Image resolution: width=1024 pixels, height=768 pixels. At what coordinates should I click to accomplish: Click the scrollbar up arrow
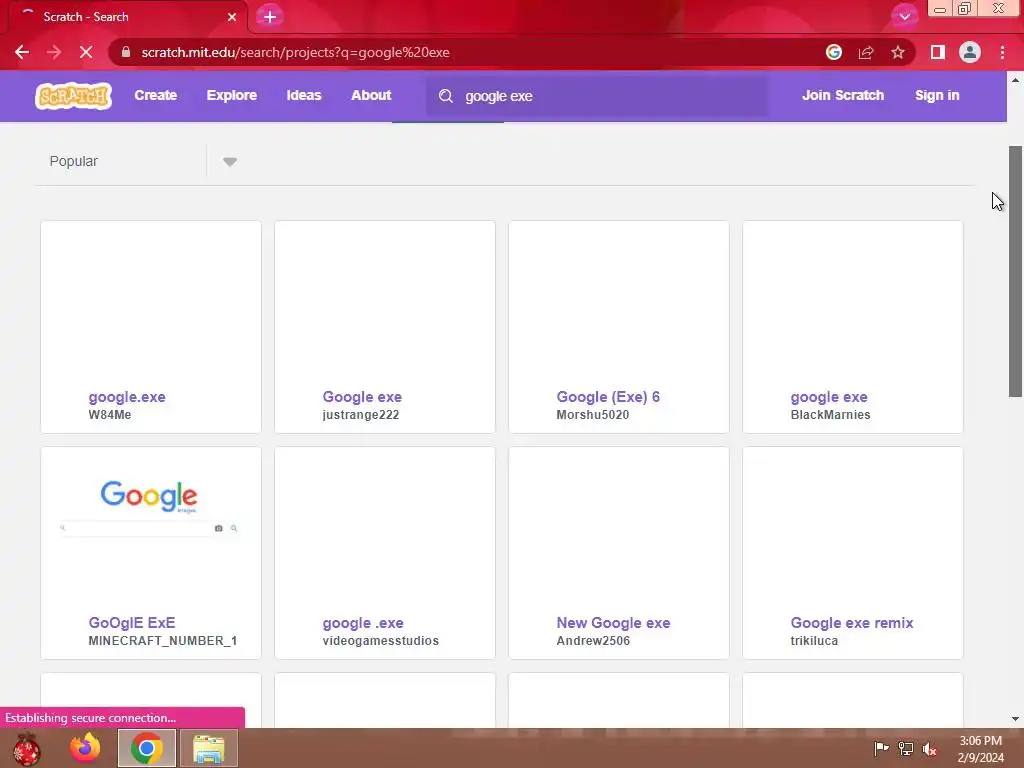[1015, 80]
